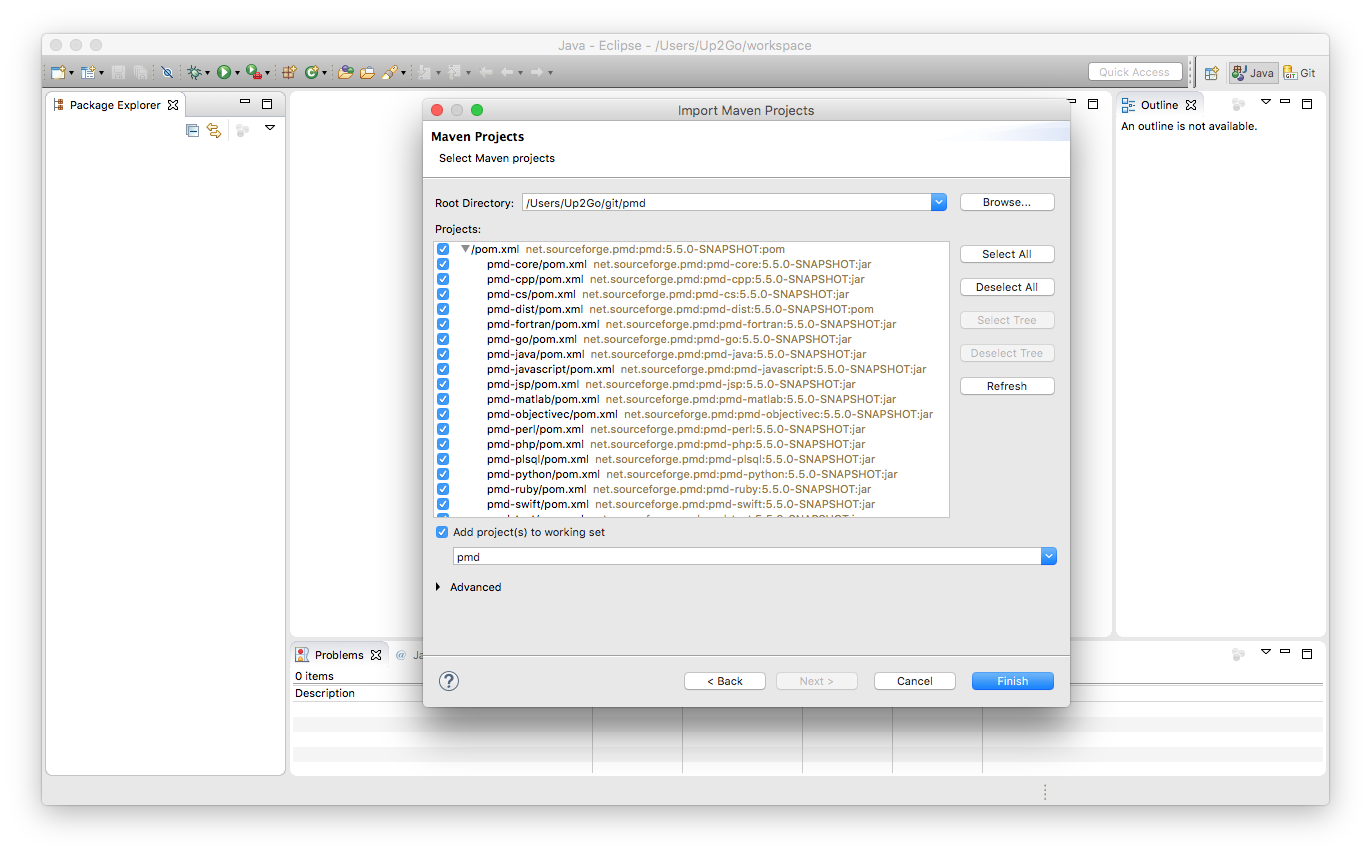Click the Browse... button
This screenshot has height=855, width=1371.
tap(1007, 202)
